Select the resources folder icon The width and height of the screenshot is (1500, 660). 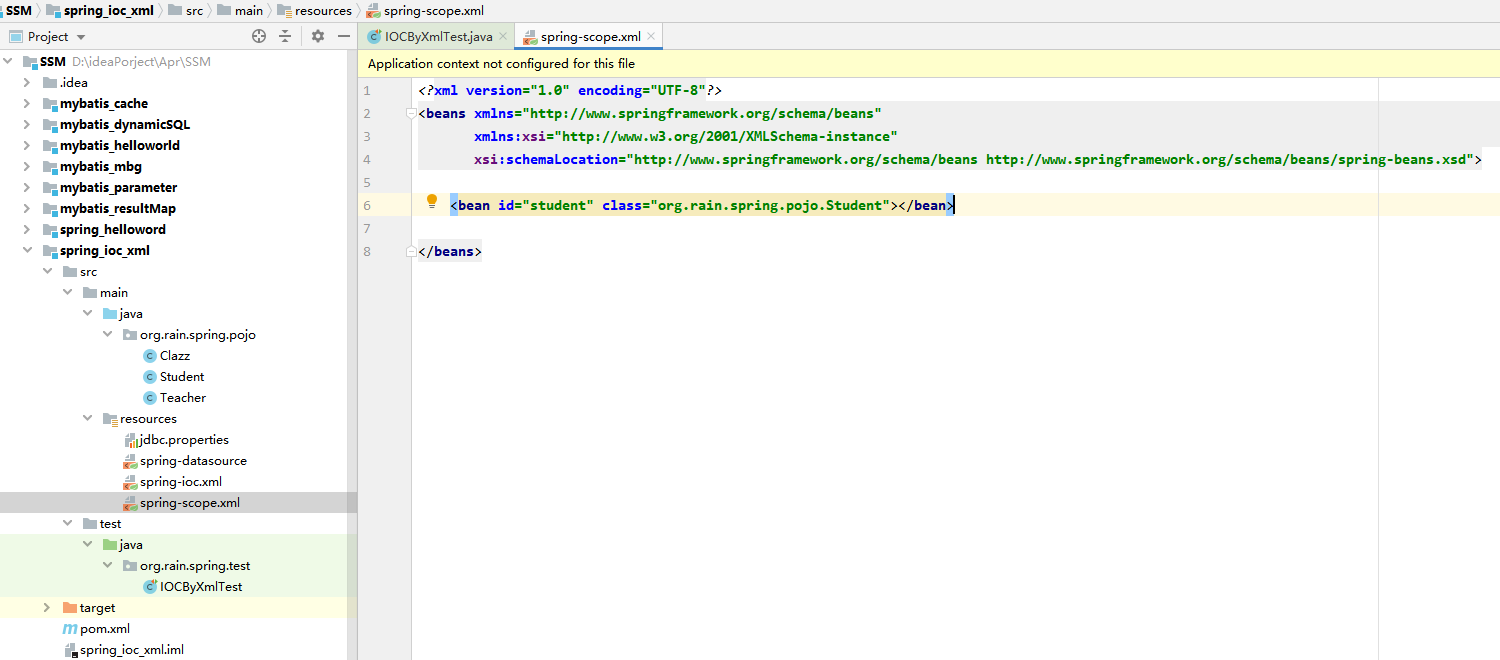(110, 419)
